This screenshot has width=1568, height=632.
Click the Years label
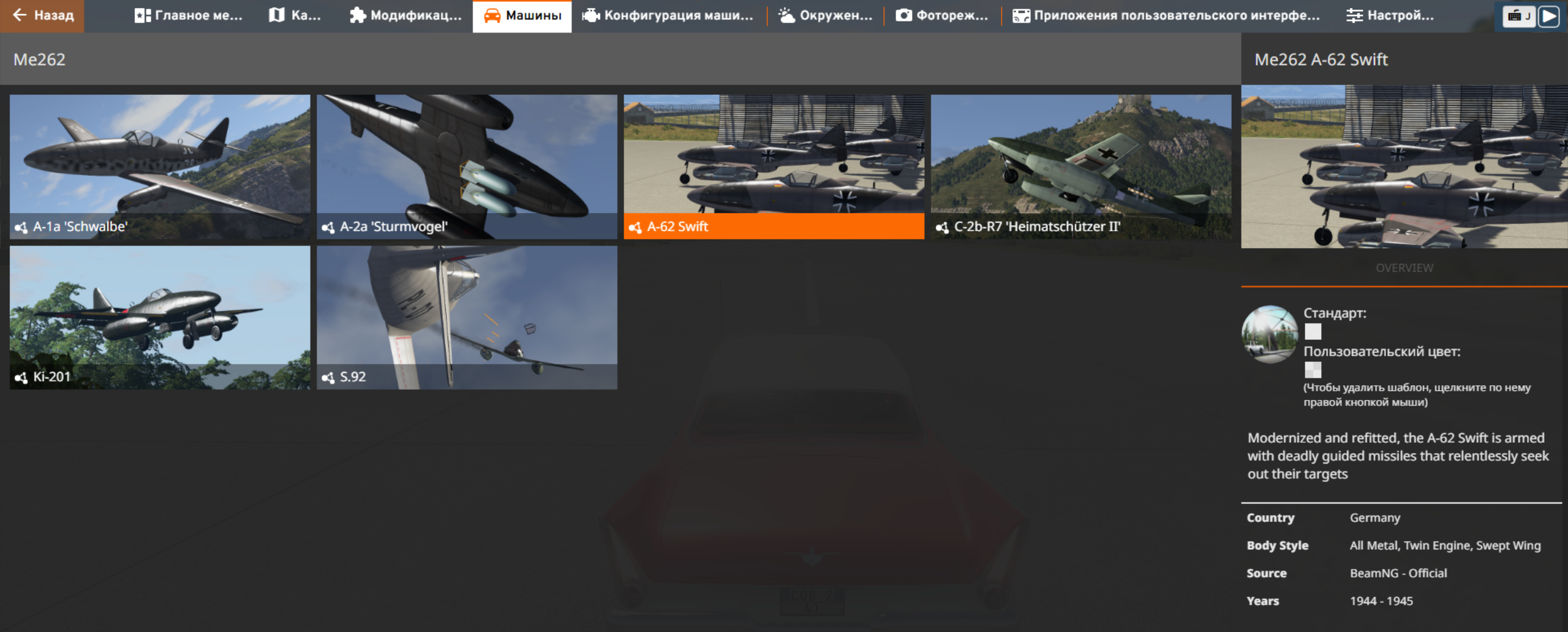(1263, 601)
